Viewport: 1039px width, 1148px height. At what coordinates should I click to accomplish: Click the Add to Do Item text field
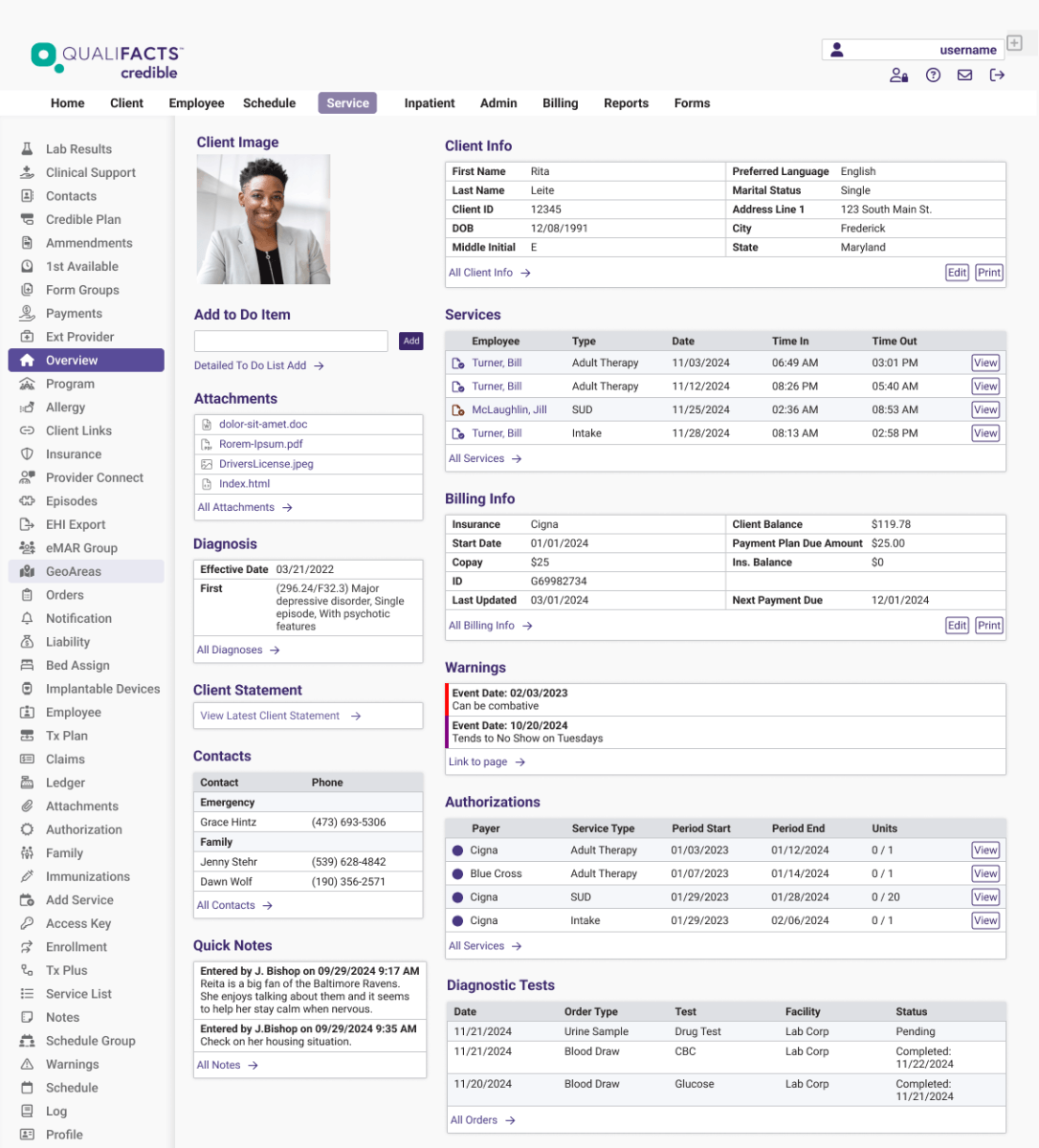click(291, 342)
